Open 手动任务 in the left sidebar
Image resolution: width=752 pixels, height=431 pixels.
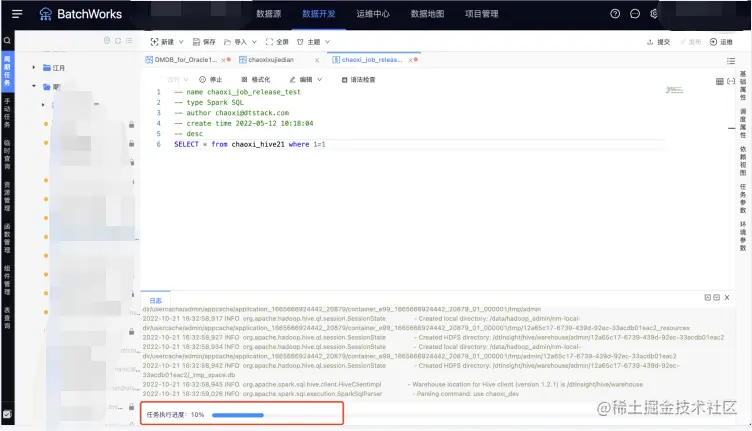tap(7, 113)
